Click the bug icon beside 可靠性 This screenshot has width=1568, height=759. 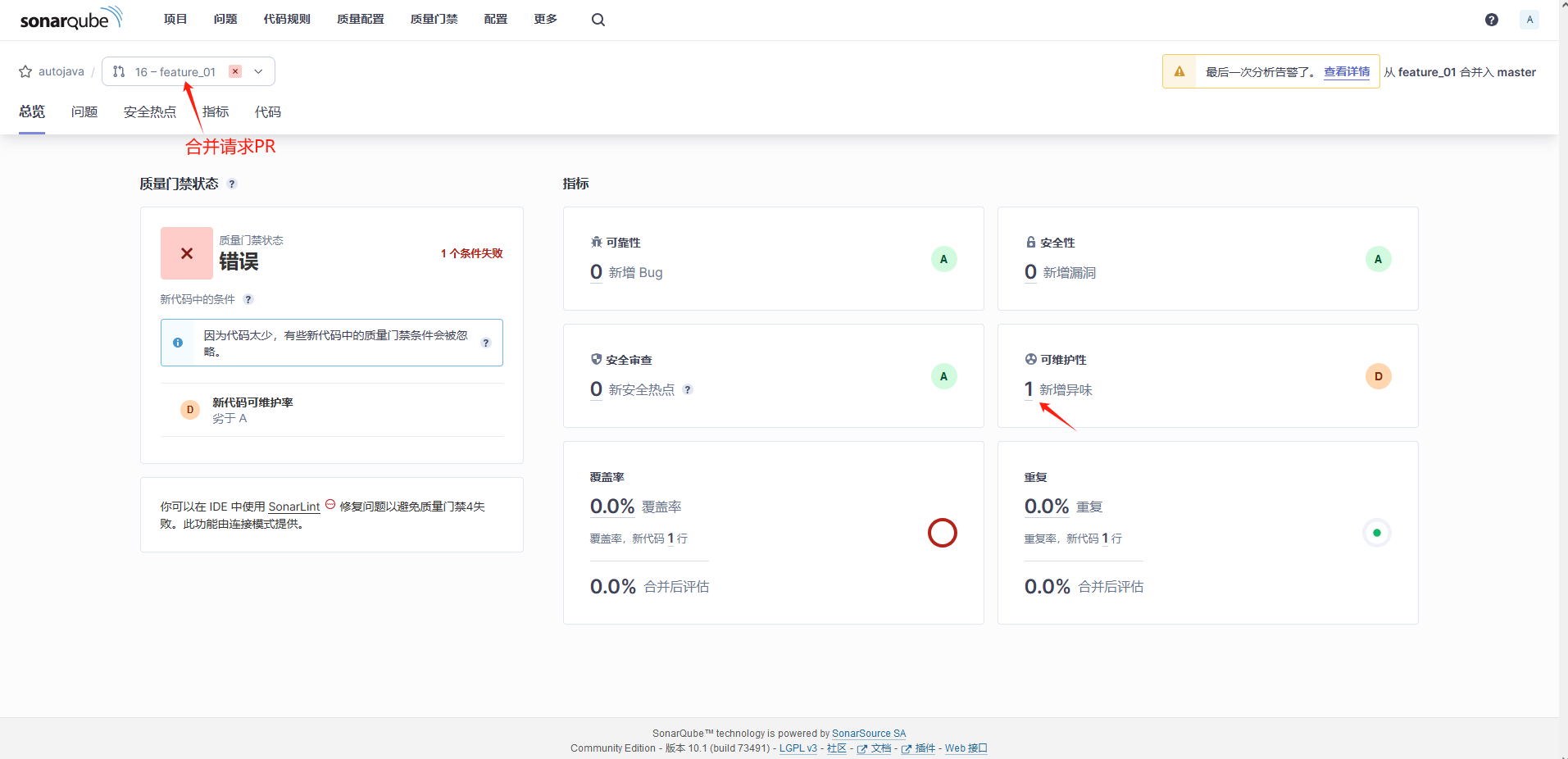click(x=597, y=243)
